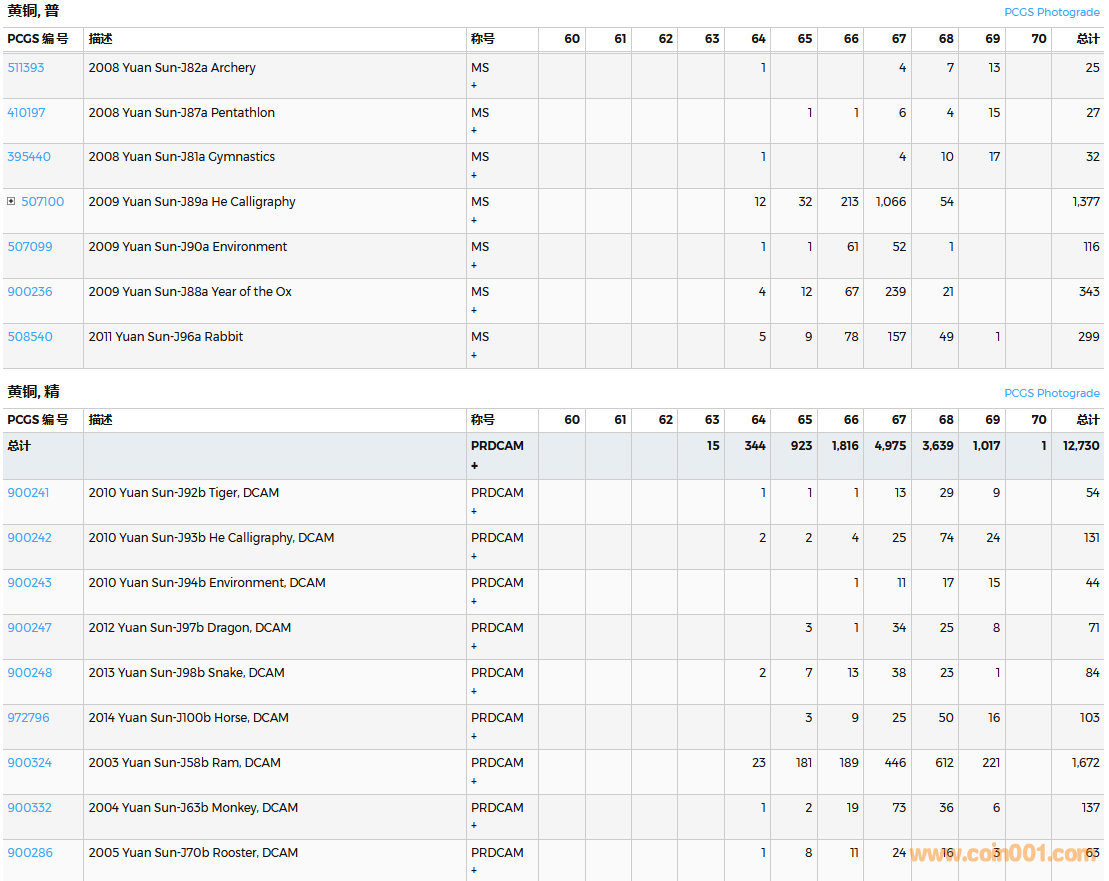Open the 900324 Ram DCAM link

point(29,763)
